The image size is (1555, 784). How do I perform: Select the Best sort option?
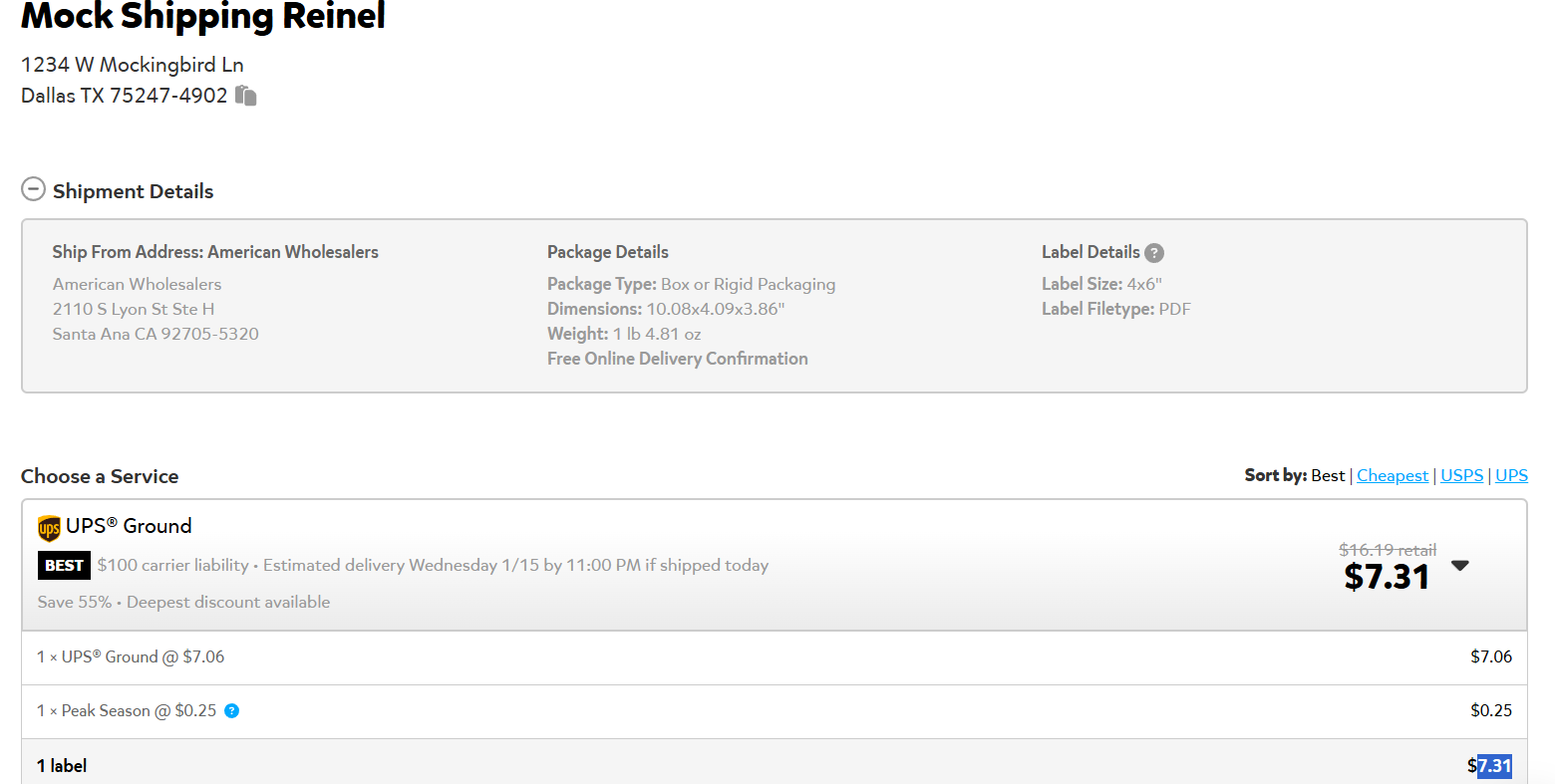pos(1328,476)
